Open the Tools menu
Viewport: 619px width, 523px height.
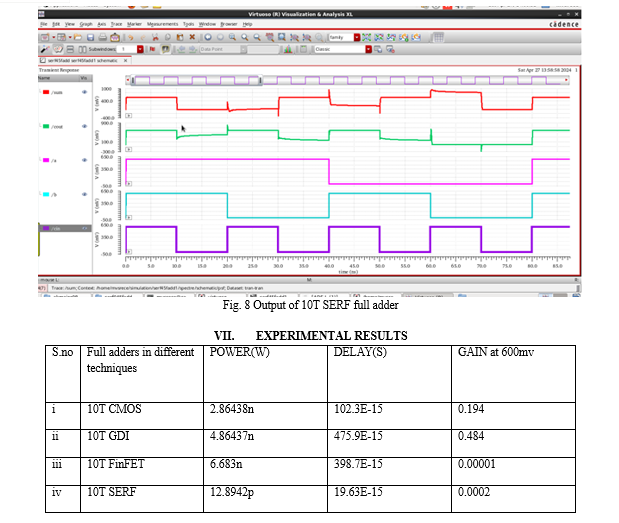click(189, 24)
